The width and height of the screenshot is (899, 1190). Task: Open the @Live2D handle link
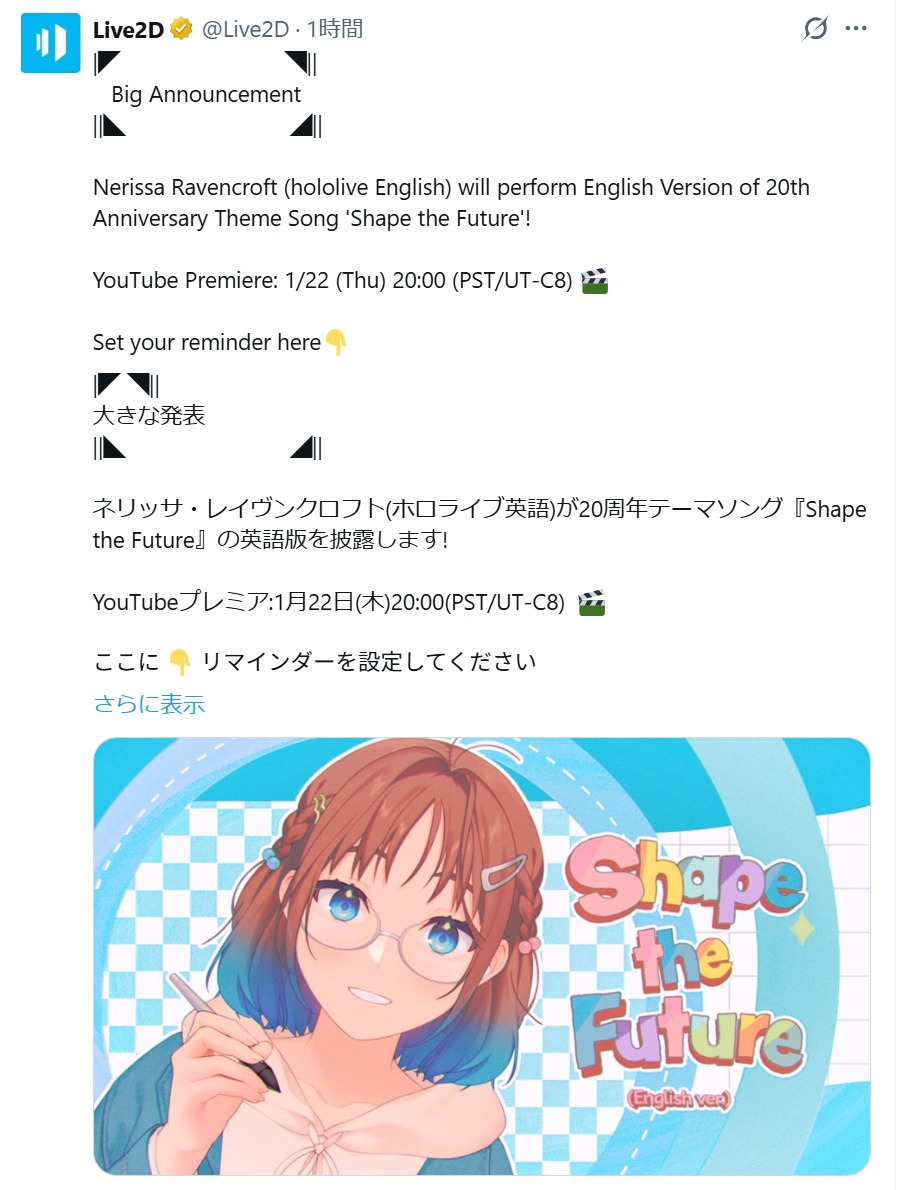click(x=246, y=30)
